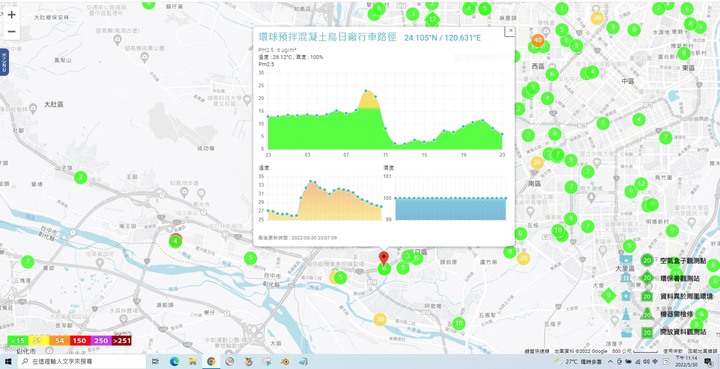Click legend label 開放資料觀測站
This screenshot has width=720, height=369.
pos(683,332)
